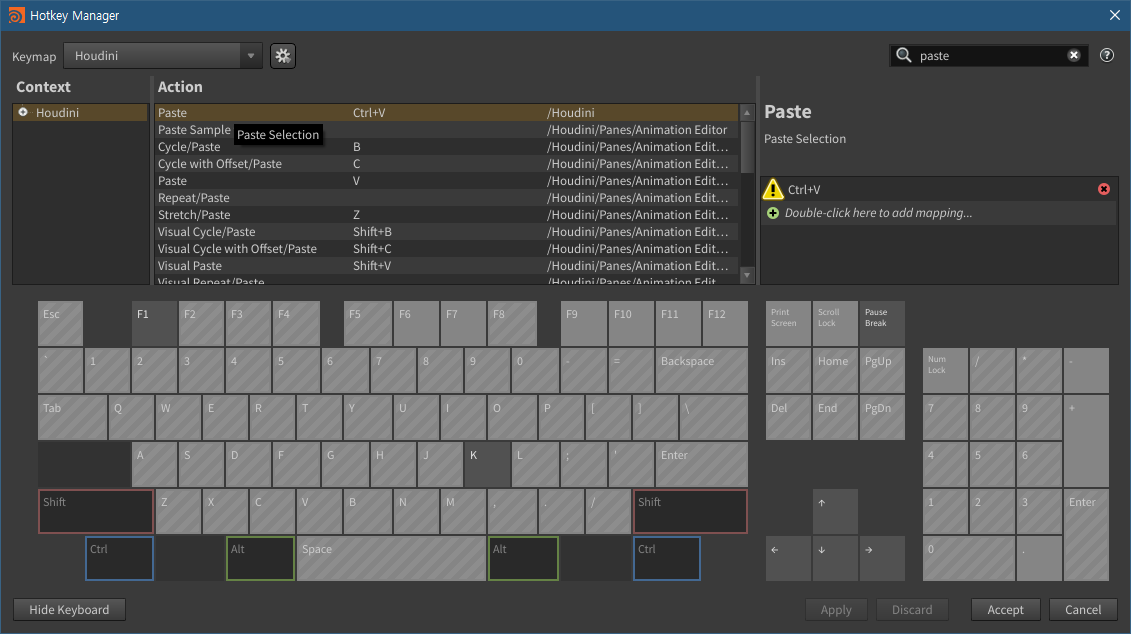Click the green add mapping plus icon
1131x634 pixels.
coord(773,213)
